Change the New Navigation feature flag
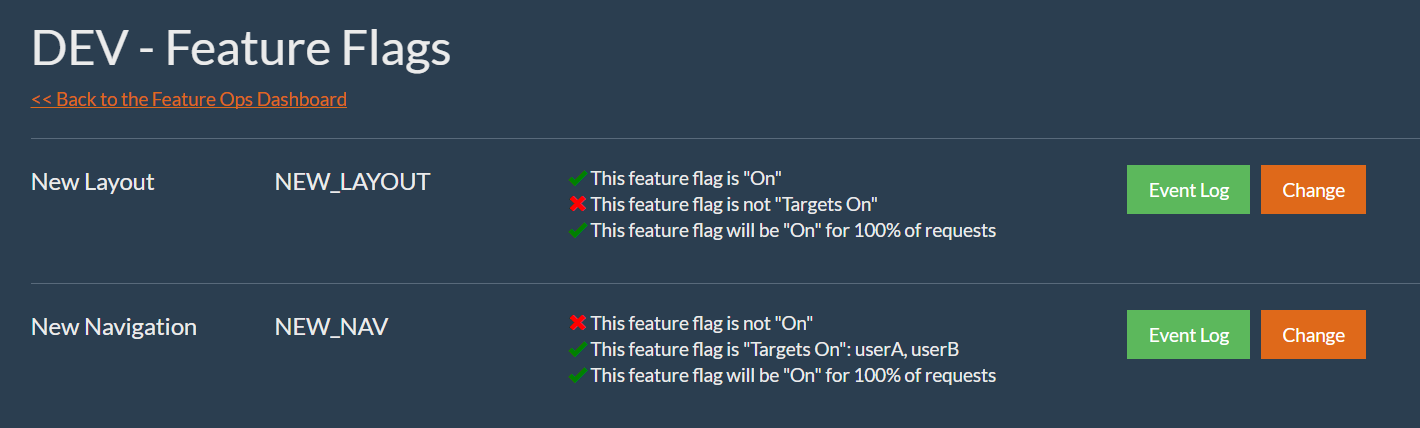 pos(1313,335)
